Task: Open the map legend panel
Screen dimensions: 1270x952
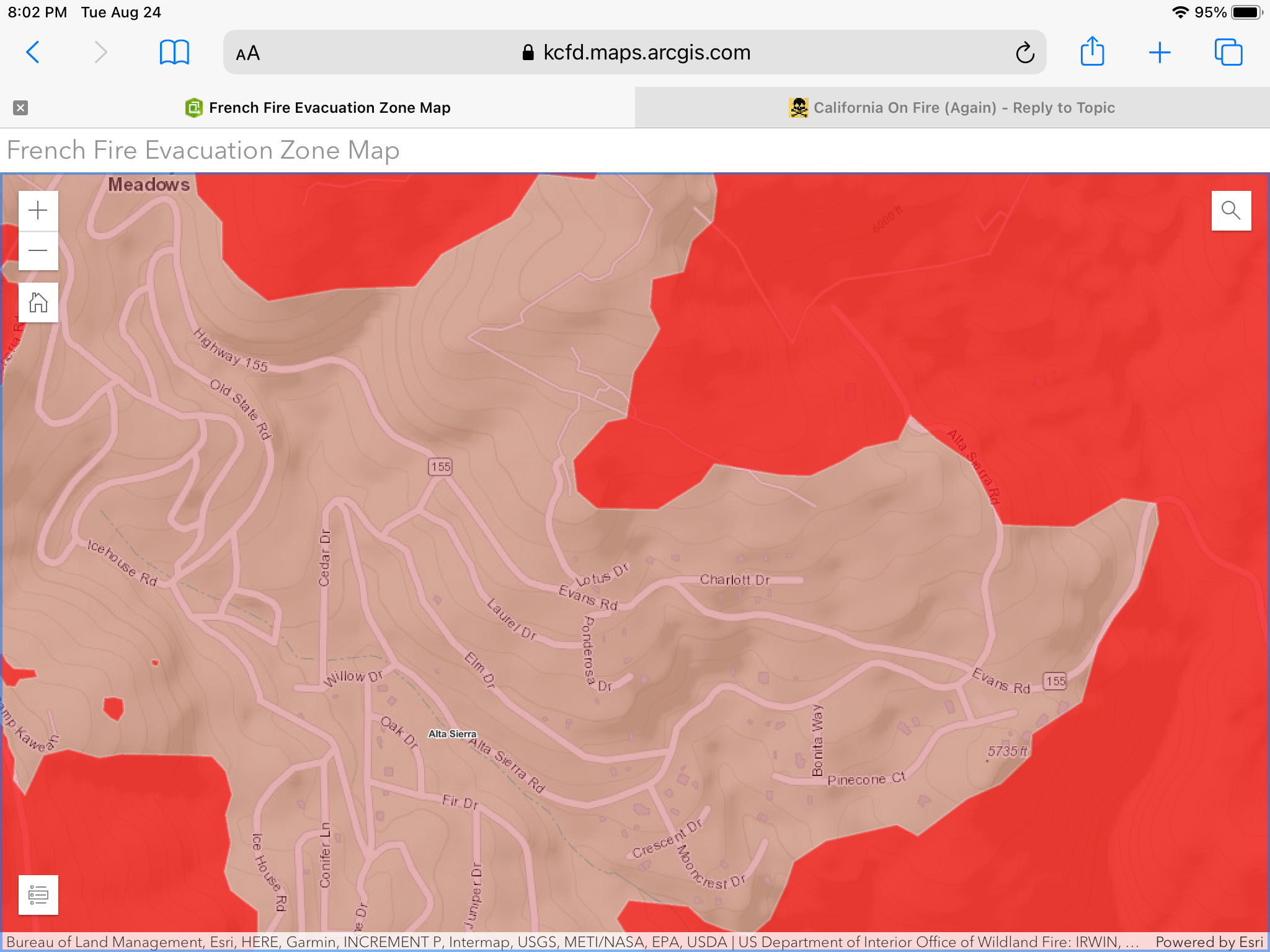Action: point(38,895)
